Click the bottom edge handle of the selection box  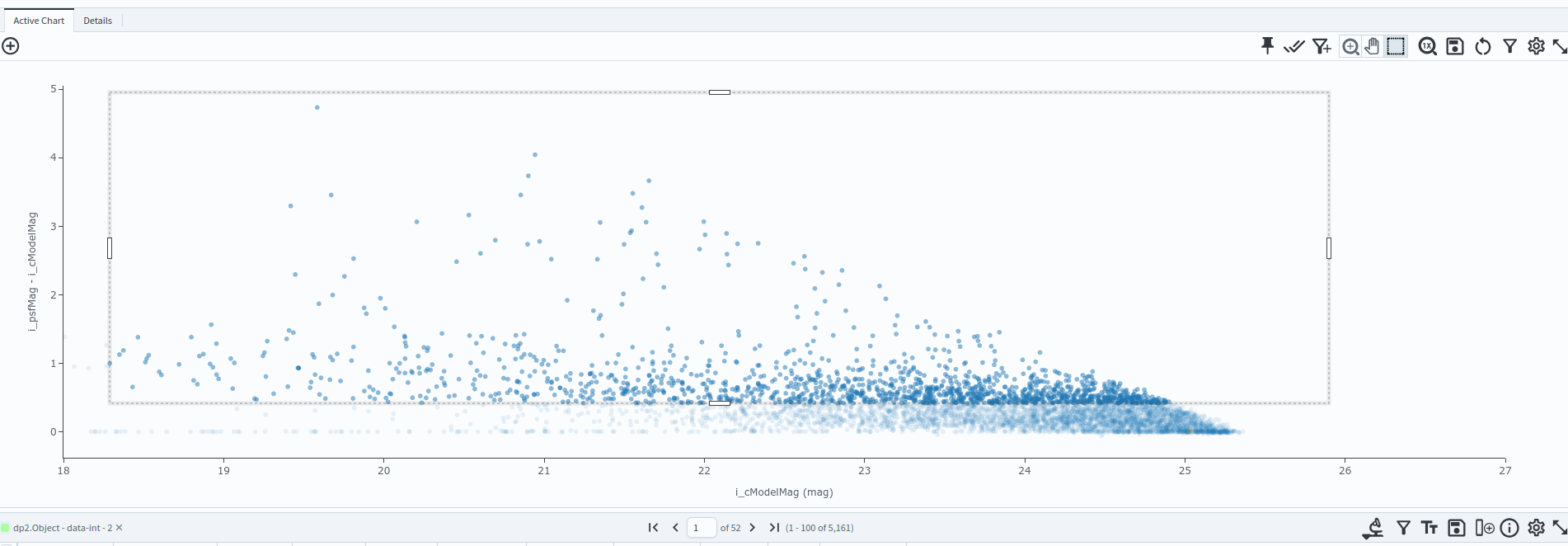coord(720,403)
